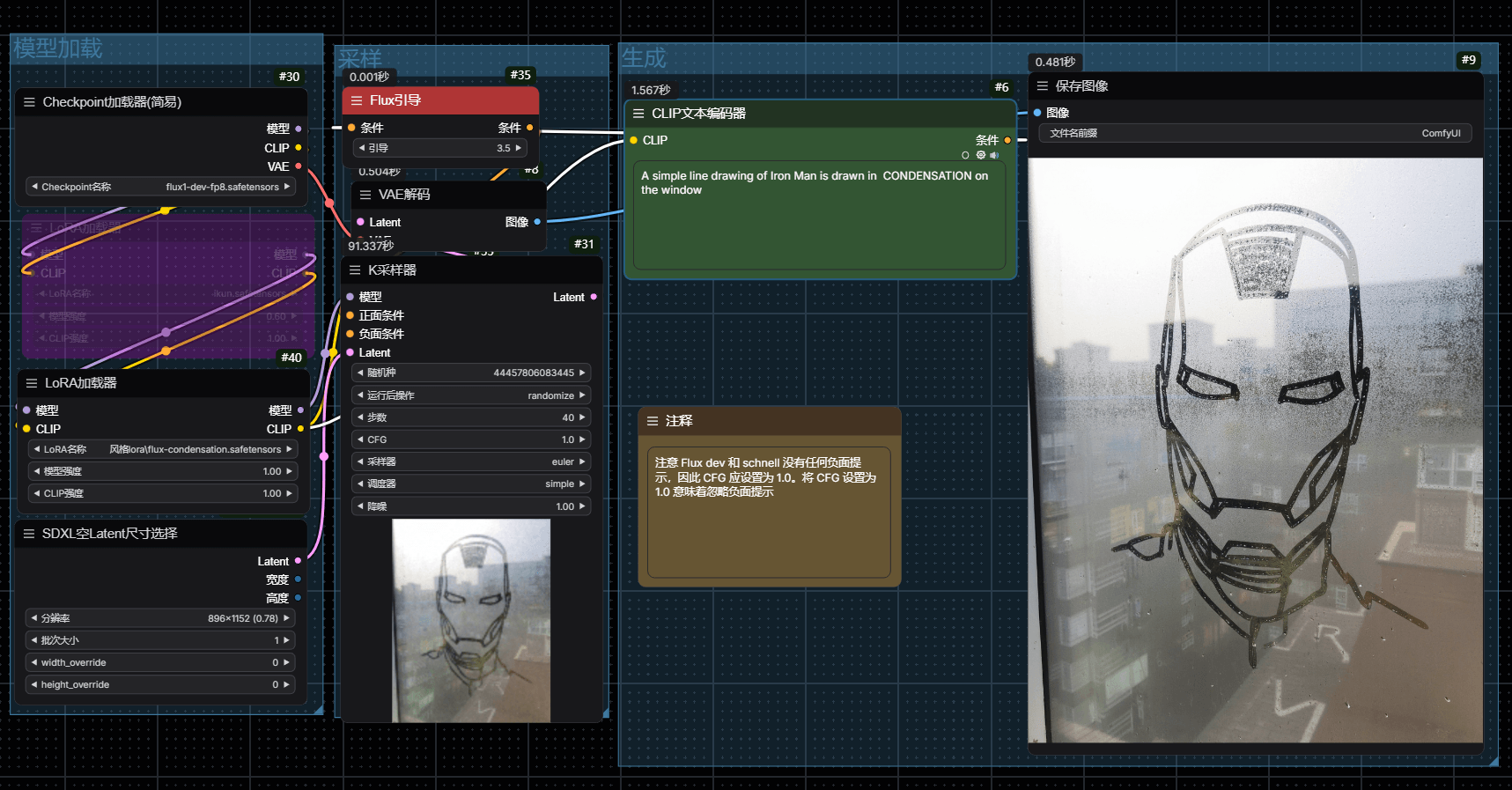Select the 生成 group title
Viewport: 1512px width, 790px height.
pyautogui.click(x=644, y=58)
